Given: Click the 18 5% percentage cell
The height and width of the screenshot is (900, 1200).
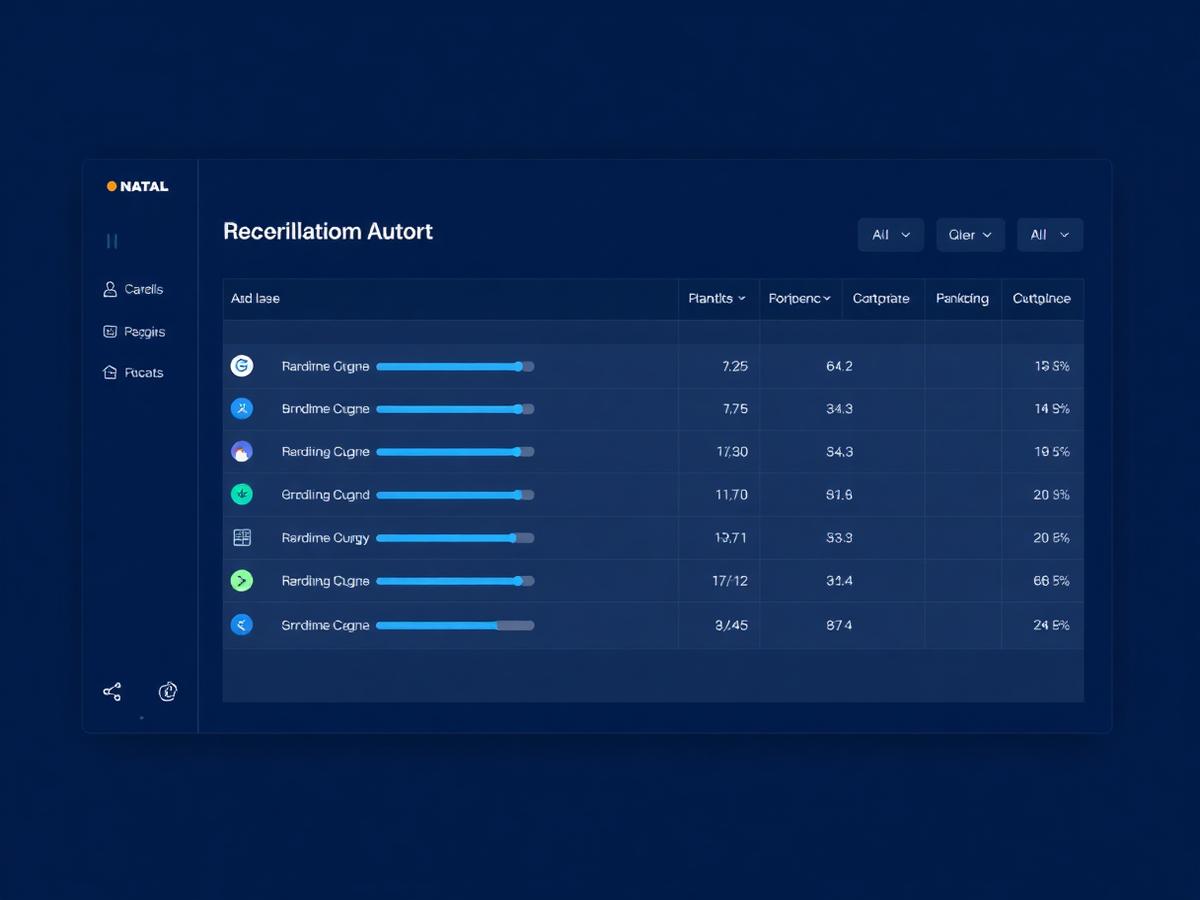Looking at the screenshot, I should coord(1052,366).
